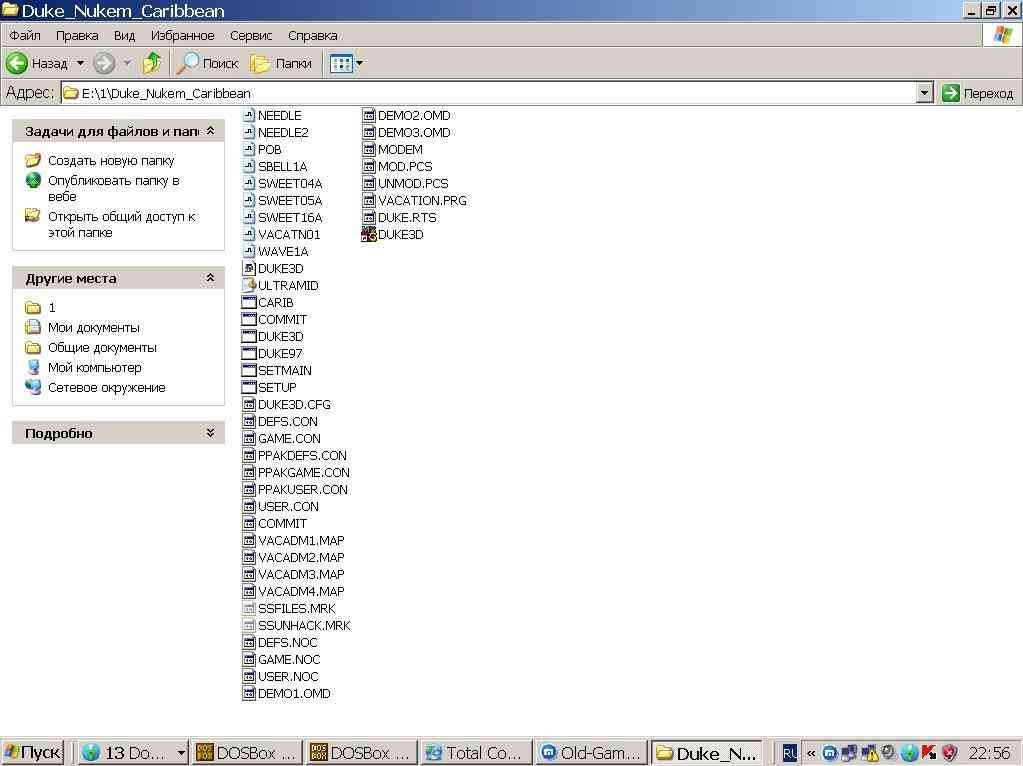This screenshot has width=1023, height=766.
Task: Open Сетевое окружение link
Action: click(x=106, y=388)
